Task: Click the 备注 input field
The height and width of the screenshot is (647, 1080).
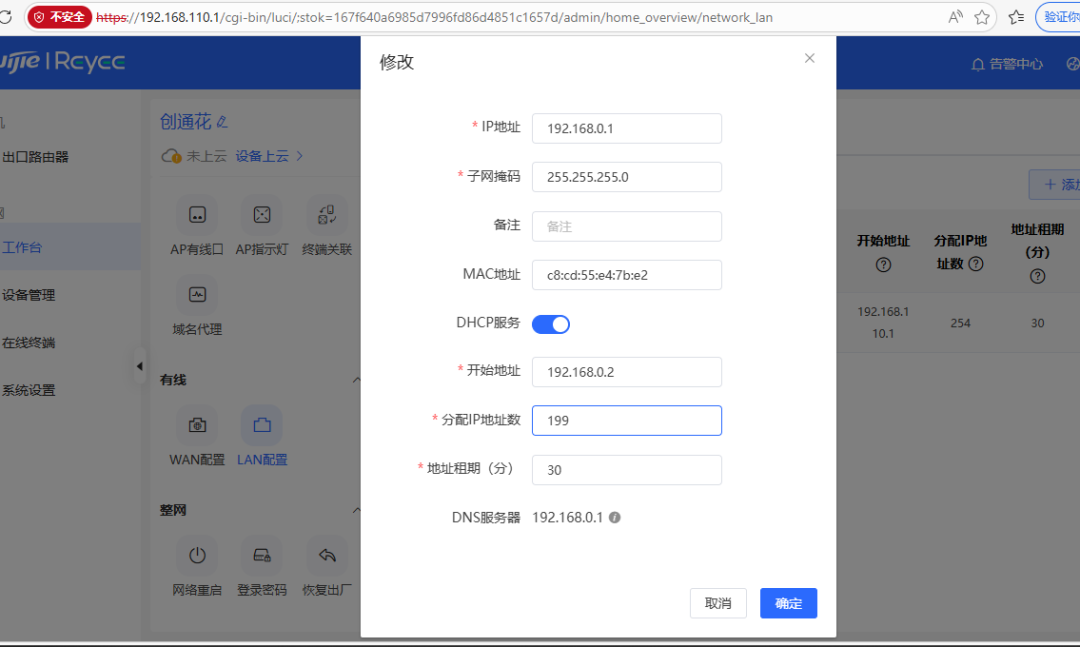Action: pos(627,226)
